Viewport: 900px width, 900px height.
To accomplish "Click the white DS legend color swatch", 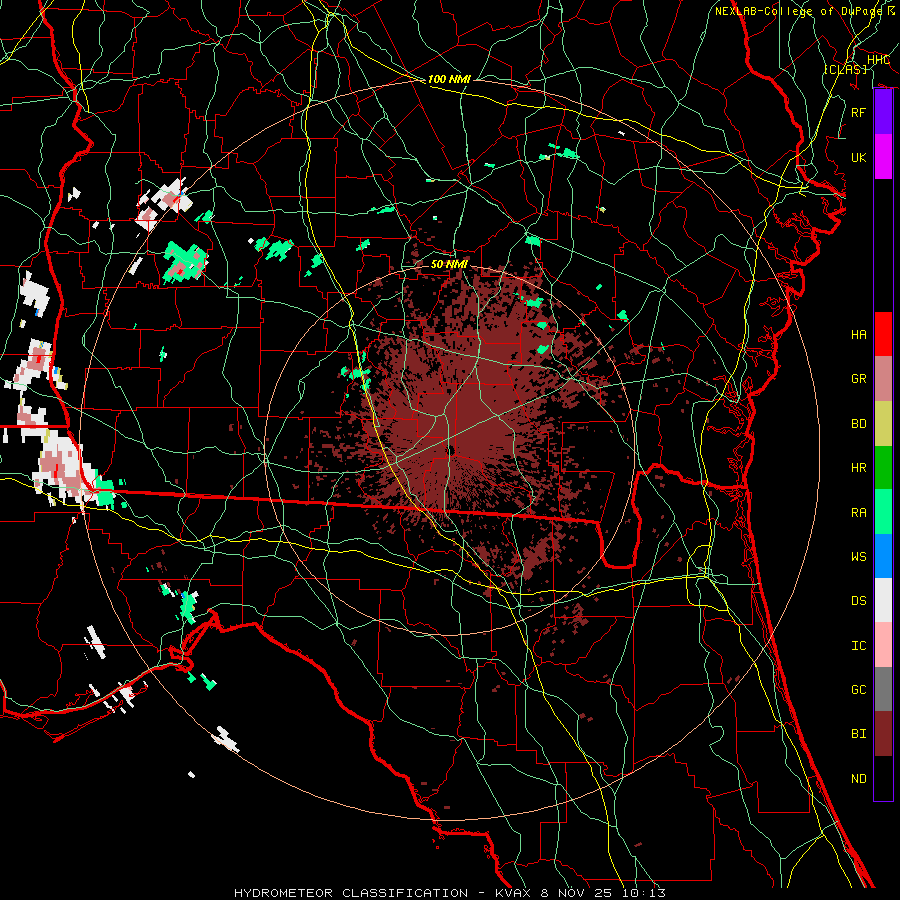I will [x=883, y=600].
